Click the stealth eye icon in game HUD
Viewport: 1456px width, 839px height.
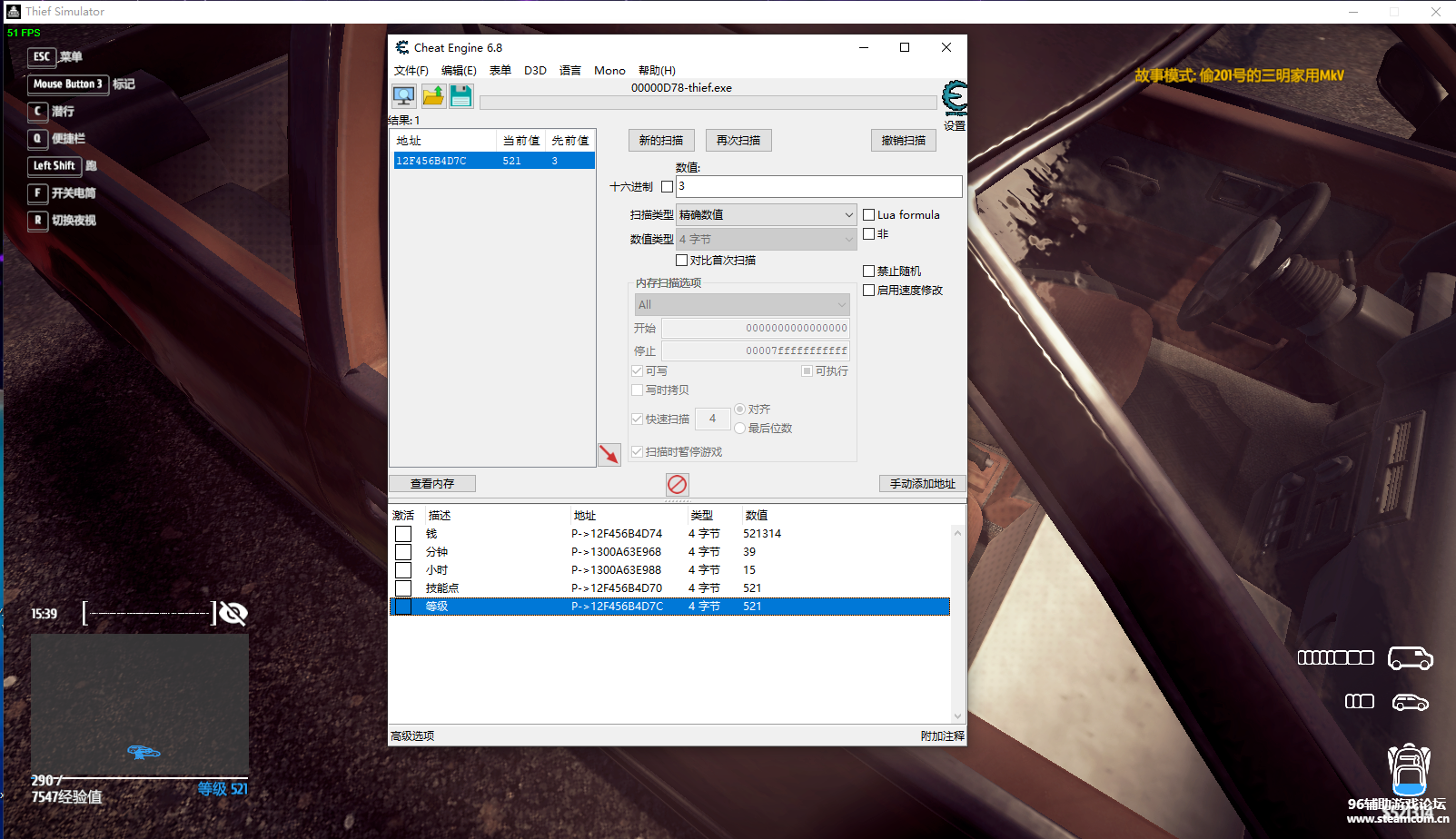pos(233,614)
